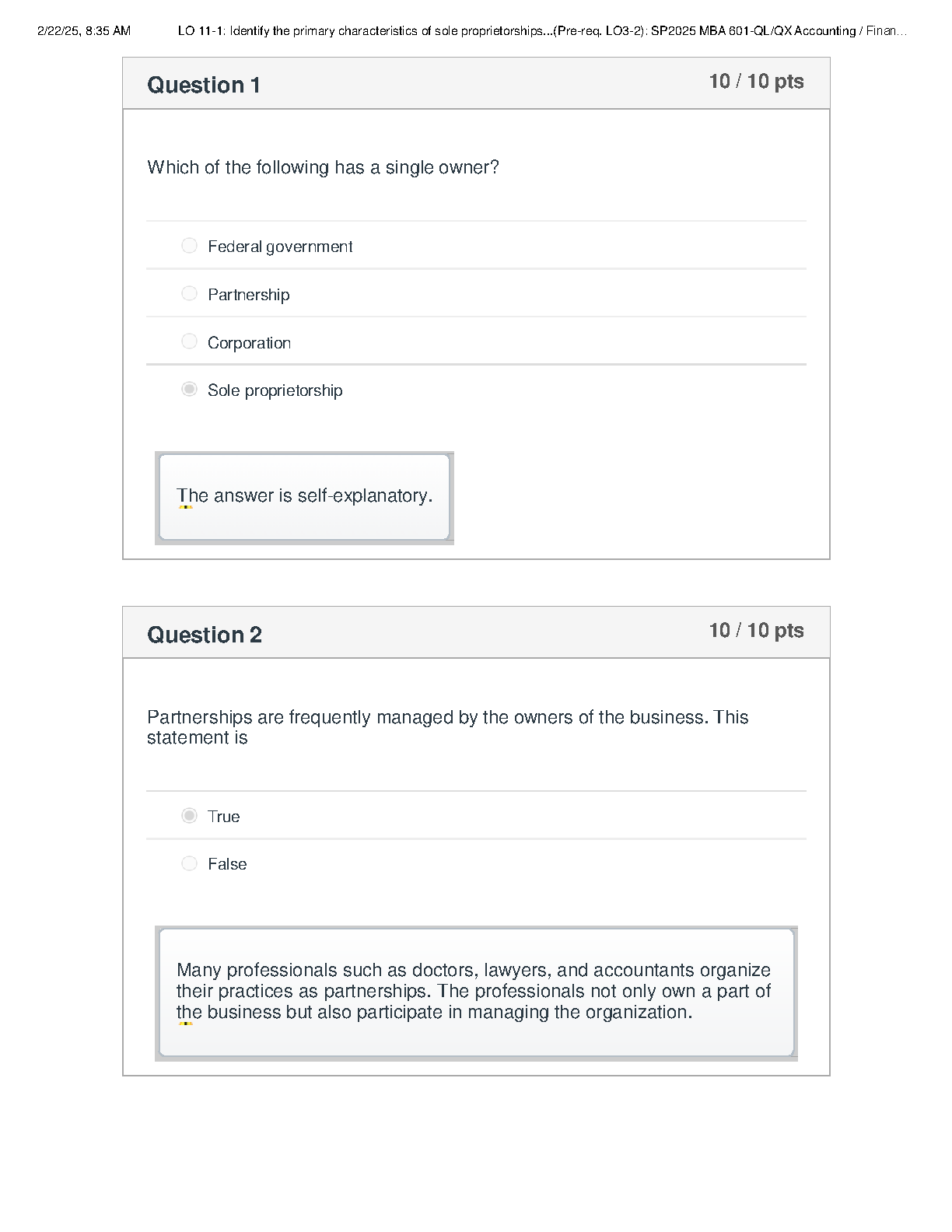Select the Federal government radio button
The width and height of the screenshot is (952, 1232).
click(x=189, y=246)
